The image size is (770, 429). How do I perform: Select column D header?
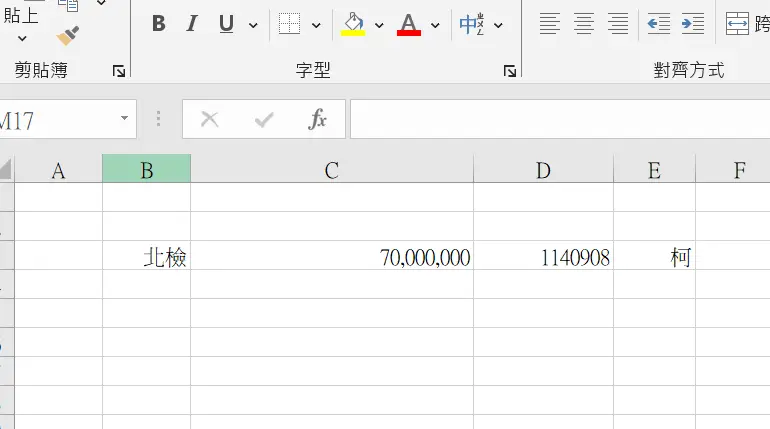coord(544,170)
